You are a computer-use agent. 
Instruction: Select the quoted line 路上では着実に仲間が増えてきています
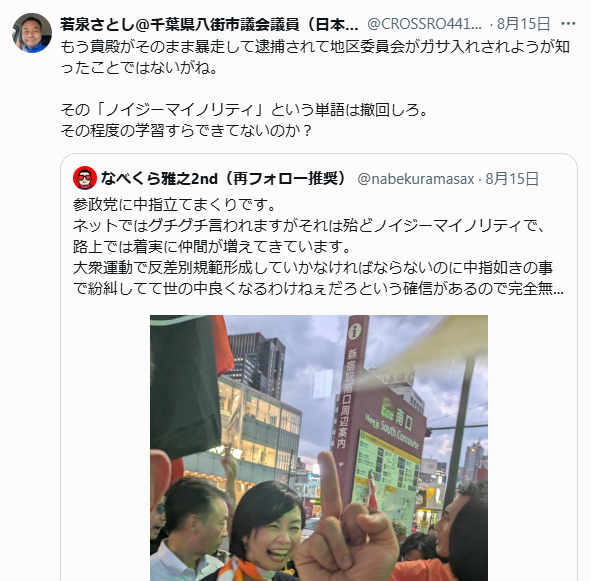click(x=211, y=247)
